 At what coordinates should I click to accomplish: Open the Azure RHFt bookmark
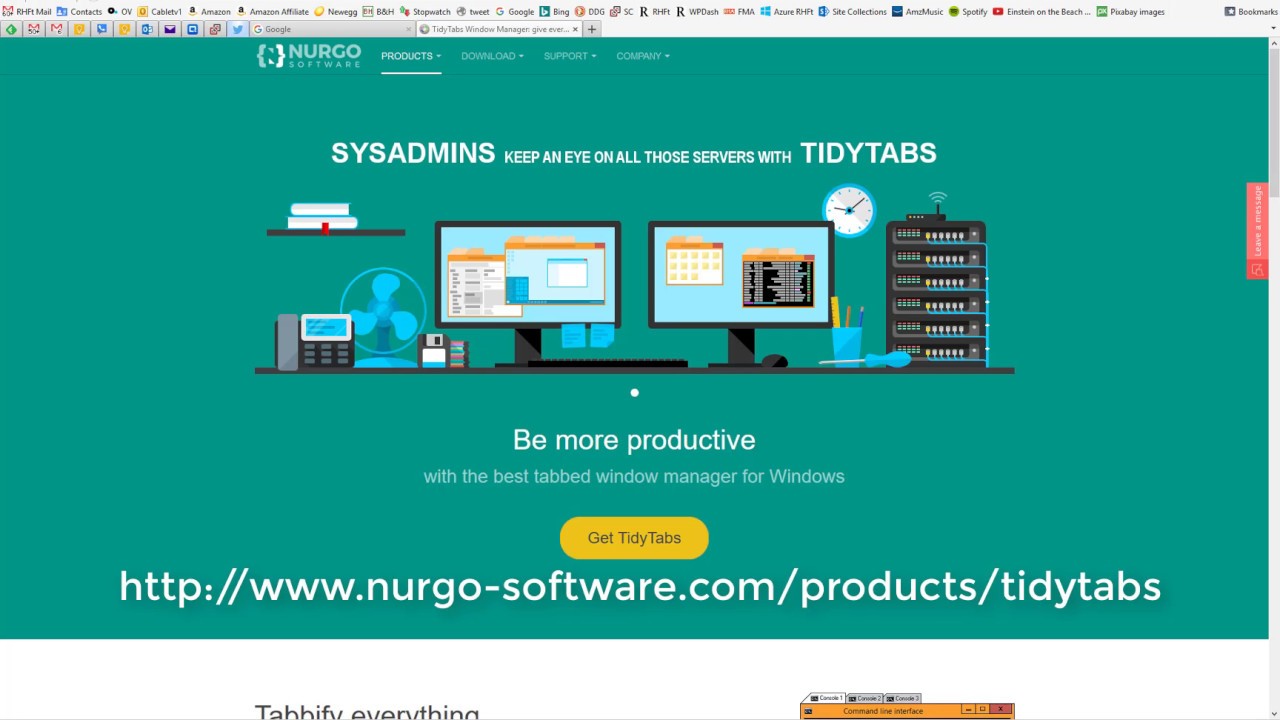pos(787,11)
